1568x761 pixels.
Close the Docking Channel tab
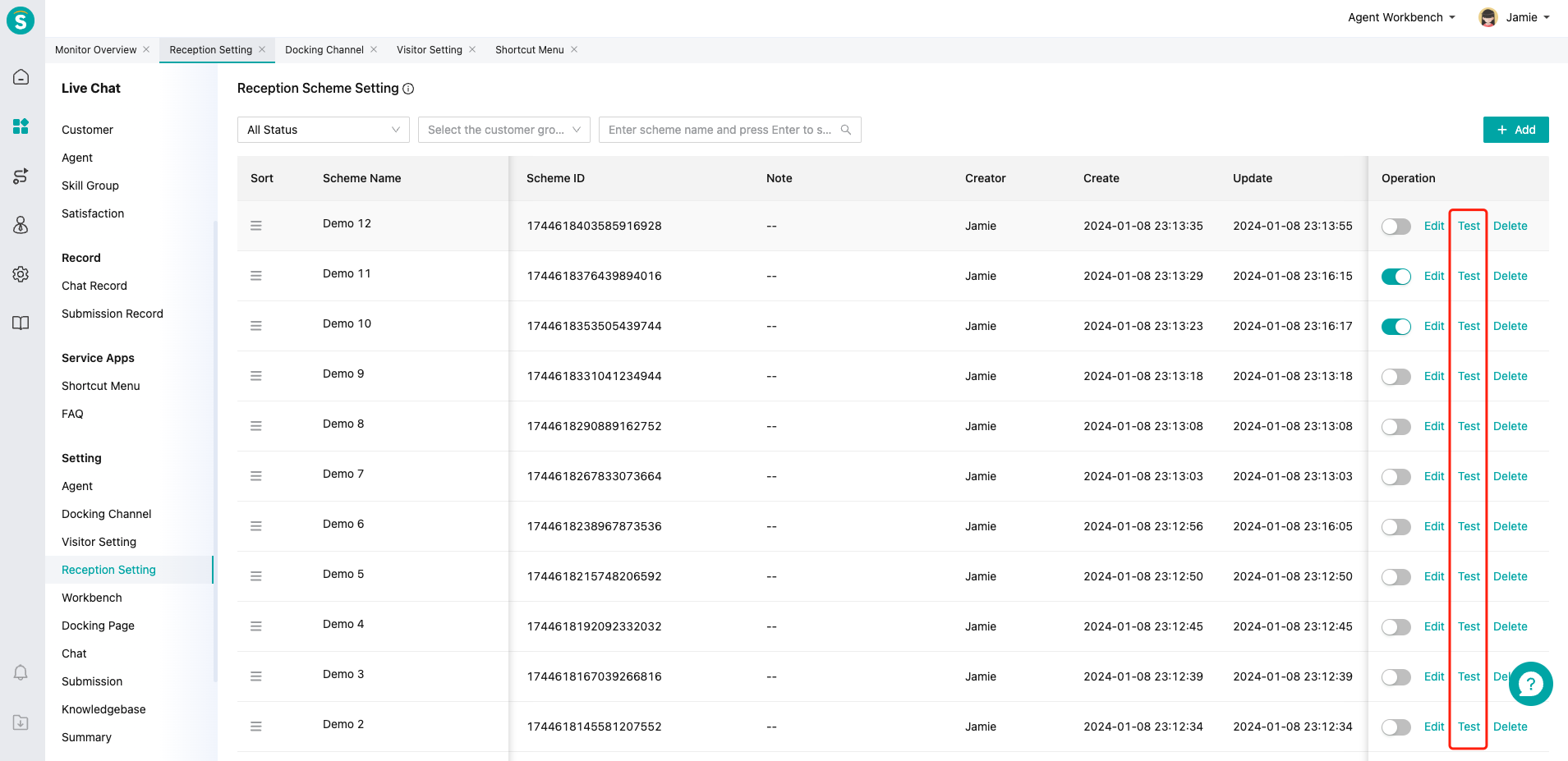374,49
